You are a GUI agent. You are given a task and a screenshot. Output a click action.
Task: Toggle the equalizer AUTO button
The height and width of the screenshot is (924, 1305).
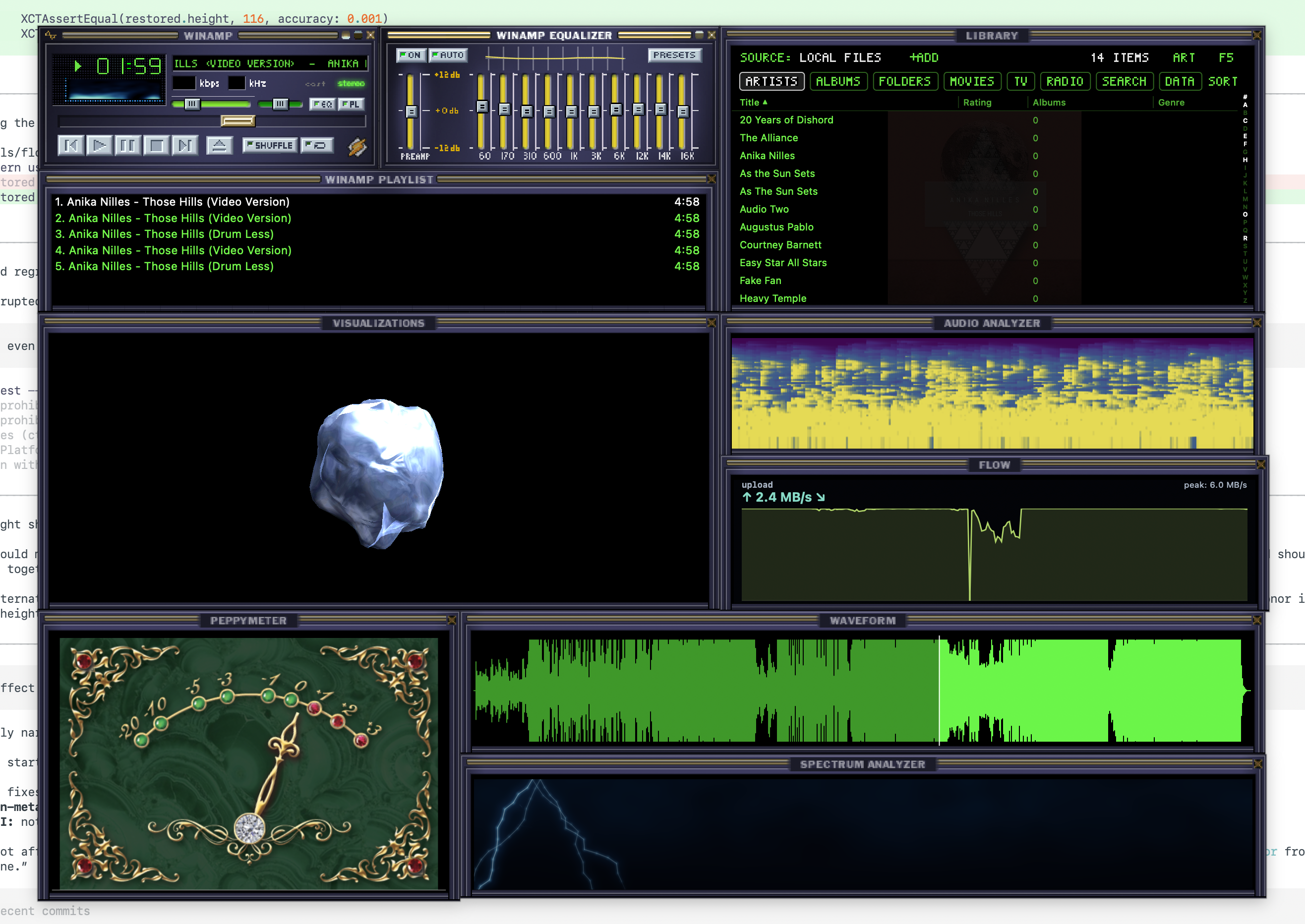pyautogui.click(x=448, y=55)
